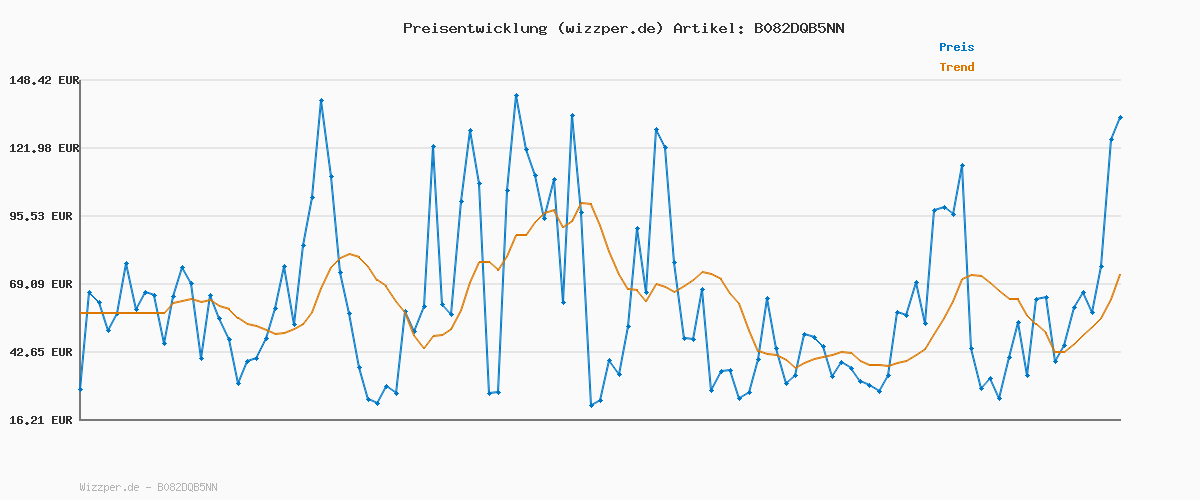Click the 16.21 EUR axis label

tap(46, 420)
